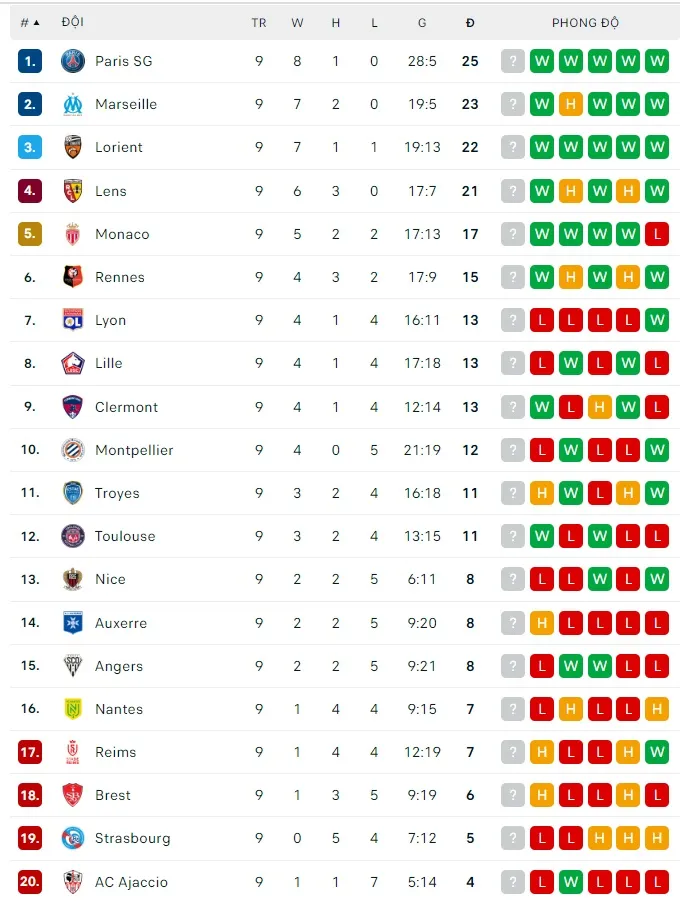
Task: Open the AC Ajaccio team crest
Action: (x=72, y=882)
